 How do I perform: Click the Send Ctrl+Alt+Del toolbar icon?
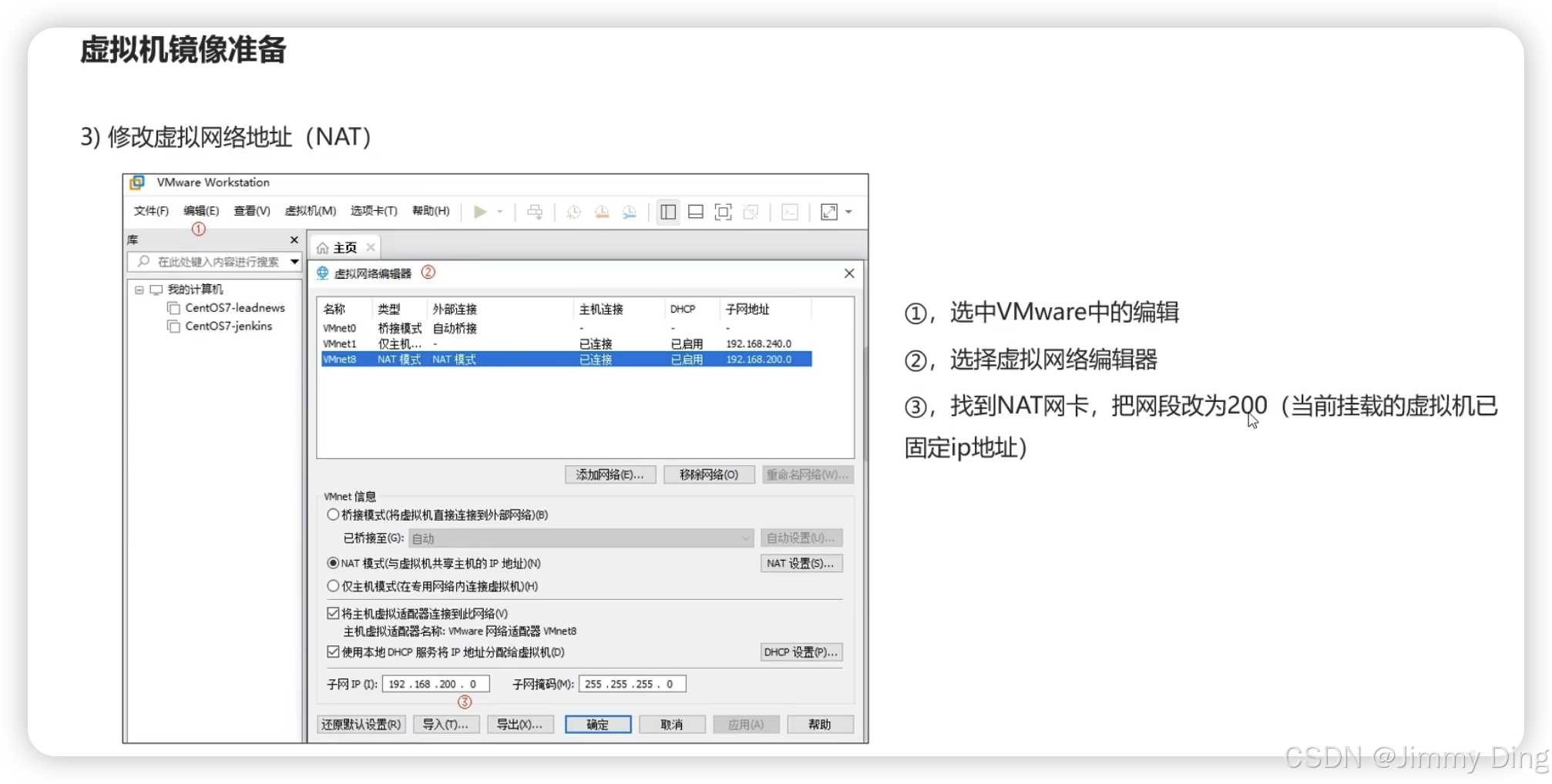coord(535,212)
